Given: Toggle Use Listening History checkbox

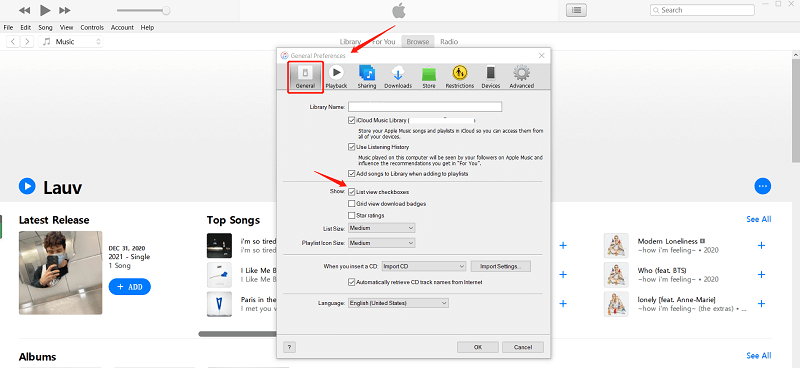Looking at the screenshot, I should coord(352,147).
